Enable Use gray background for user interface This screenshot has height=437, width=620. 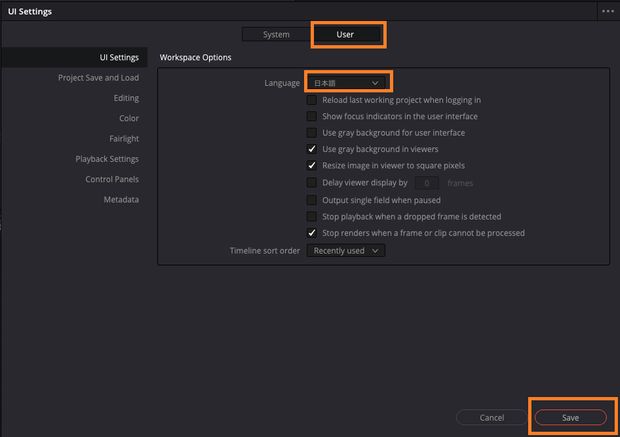point(312,132)
